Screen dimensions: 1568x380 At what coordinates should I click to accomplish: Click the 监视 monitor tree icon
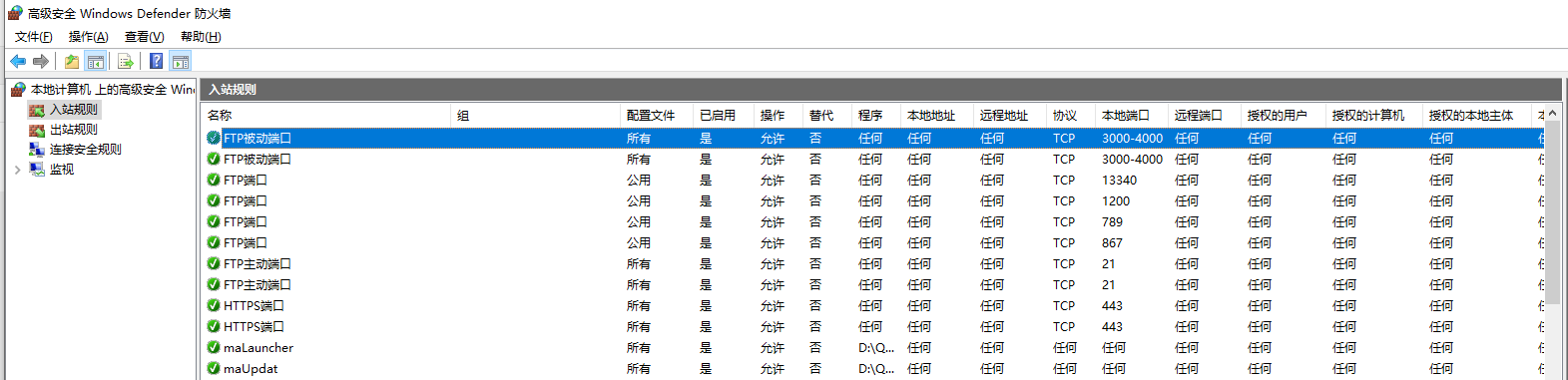[x=37, y=170]
